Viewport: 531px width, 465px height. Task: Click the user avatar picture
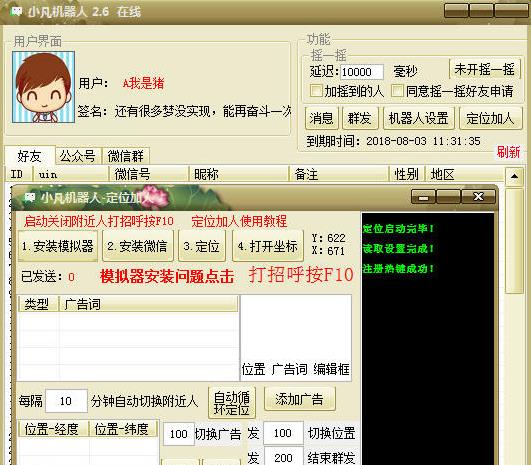[x=43, y=87]
